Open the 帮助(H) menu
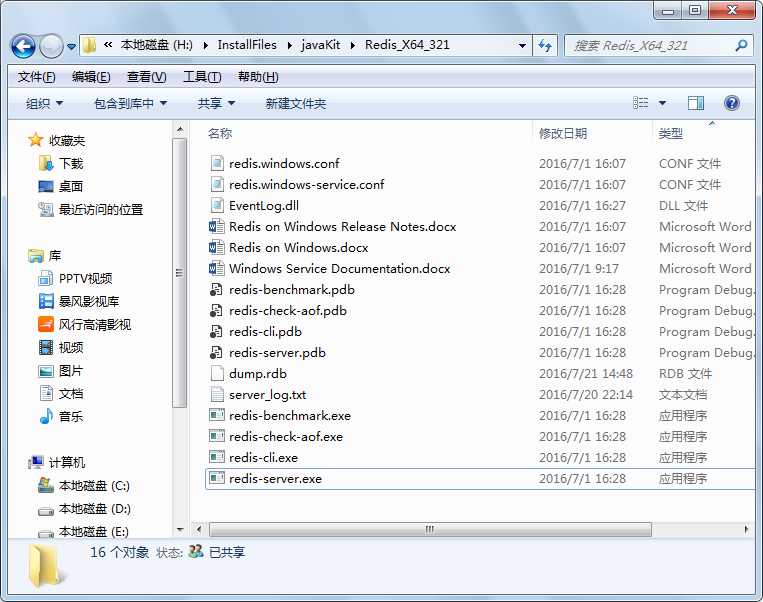This screenshot has width=763, height=602. [258, 77]
